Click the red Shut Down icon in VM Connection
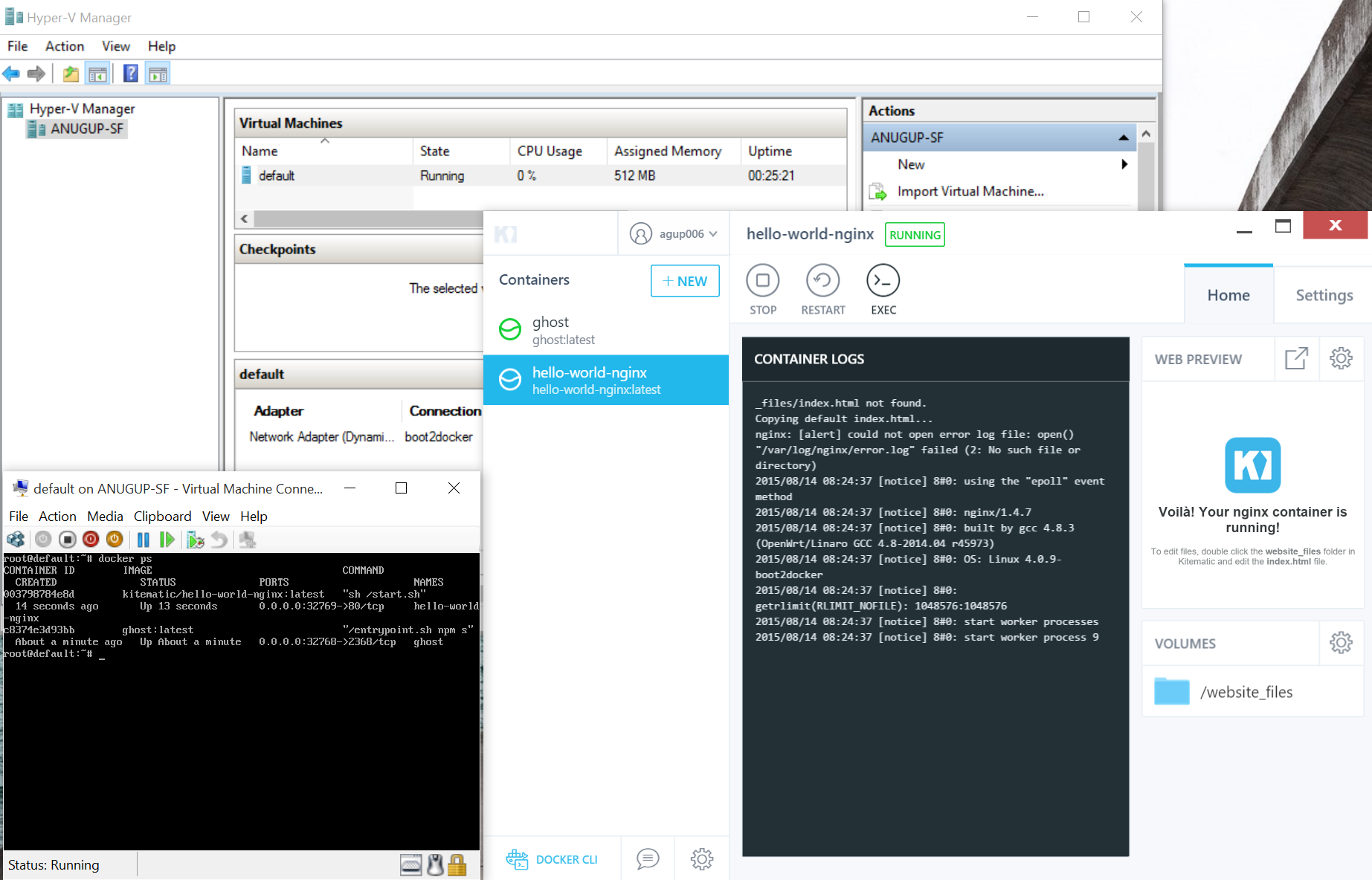Viewport: 1372px width, 880px height. pyautogui.click(x=91, y=540)
